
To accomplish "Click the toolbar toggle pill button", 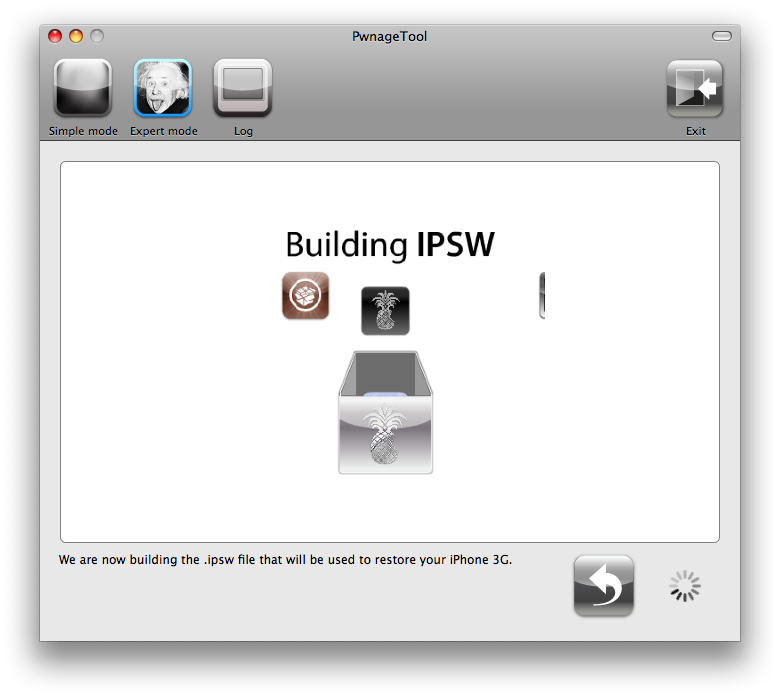I will coord(721,36).
